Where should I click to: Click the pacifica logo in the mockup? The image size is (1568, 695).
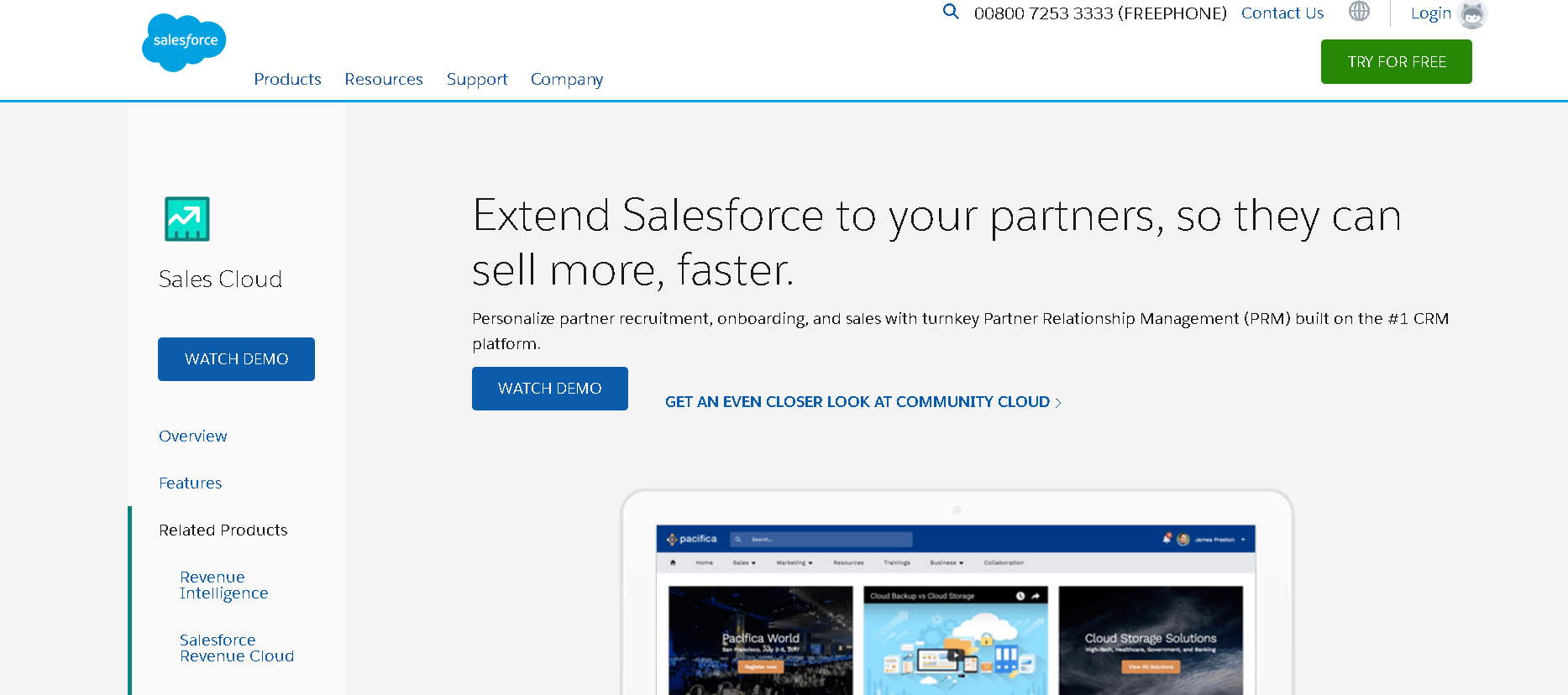(x=691, y=539)
